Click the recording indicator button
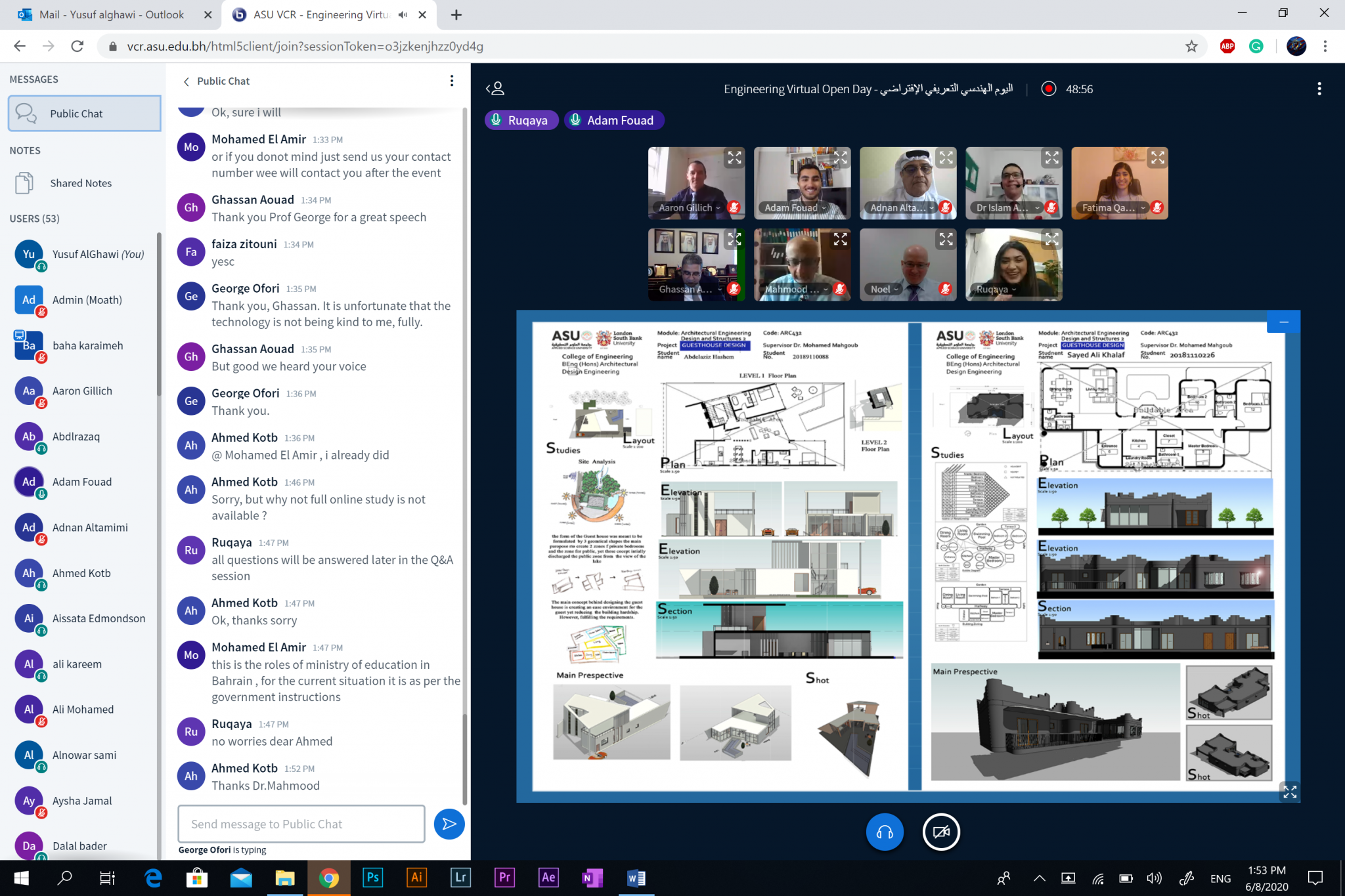The image size is (1345, 896). [1049, 89]
